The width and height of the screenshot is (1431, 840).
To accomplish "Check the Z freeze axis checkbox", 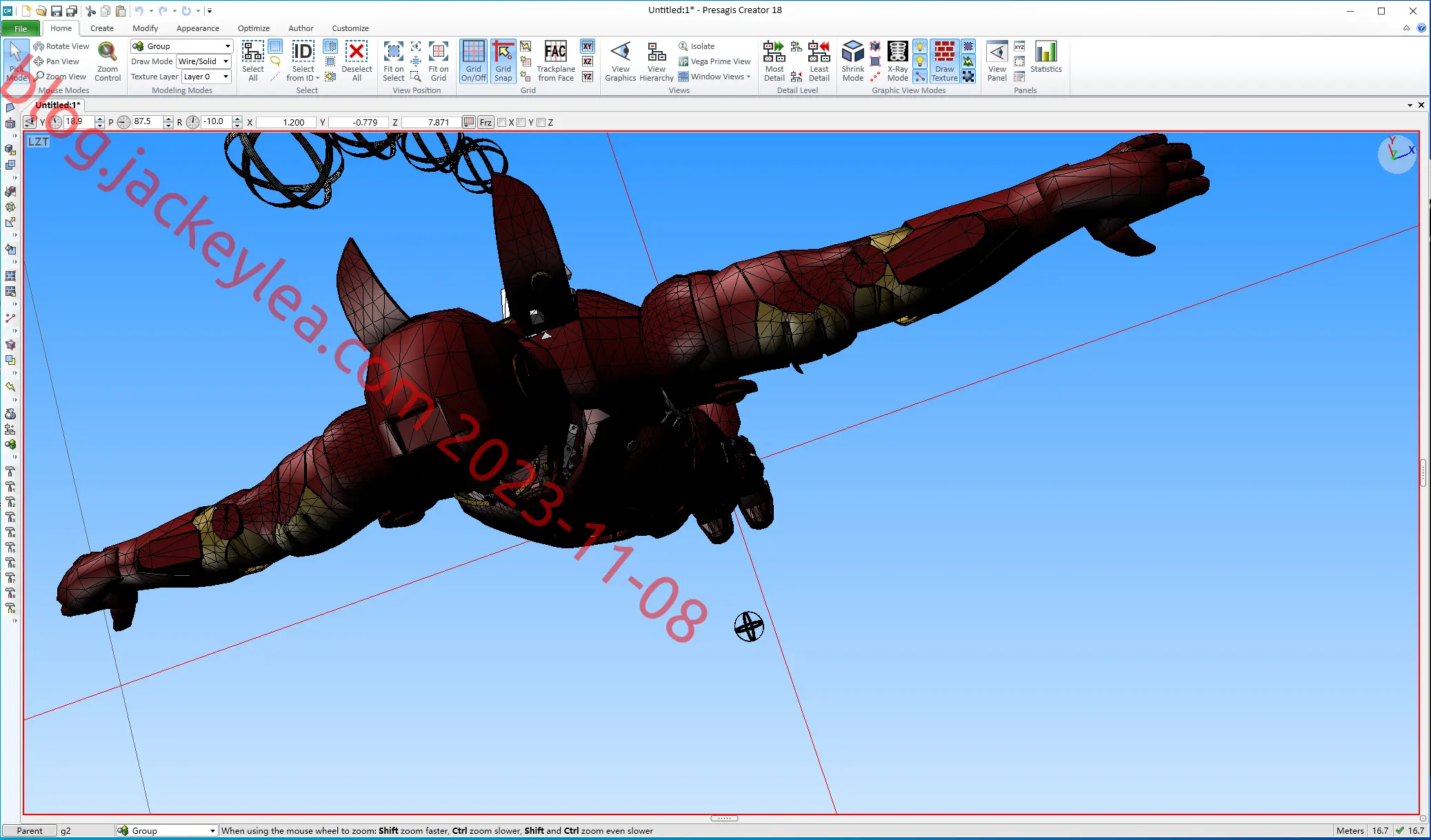I will click(541, 123).
